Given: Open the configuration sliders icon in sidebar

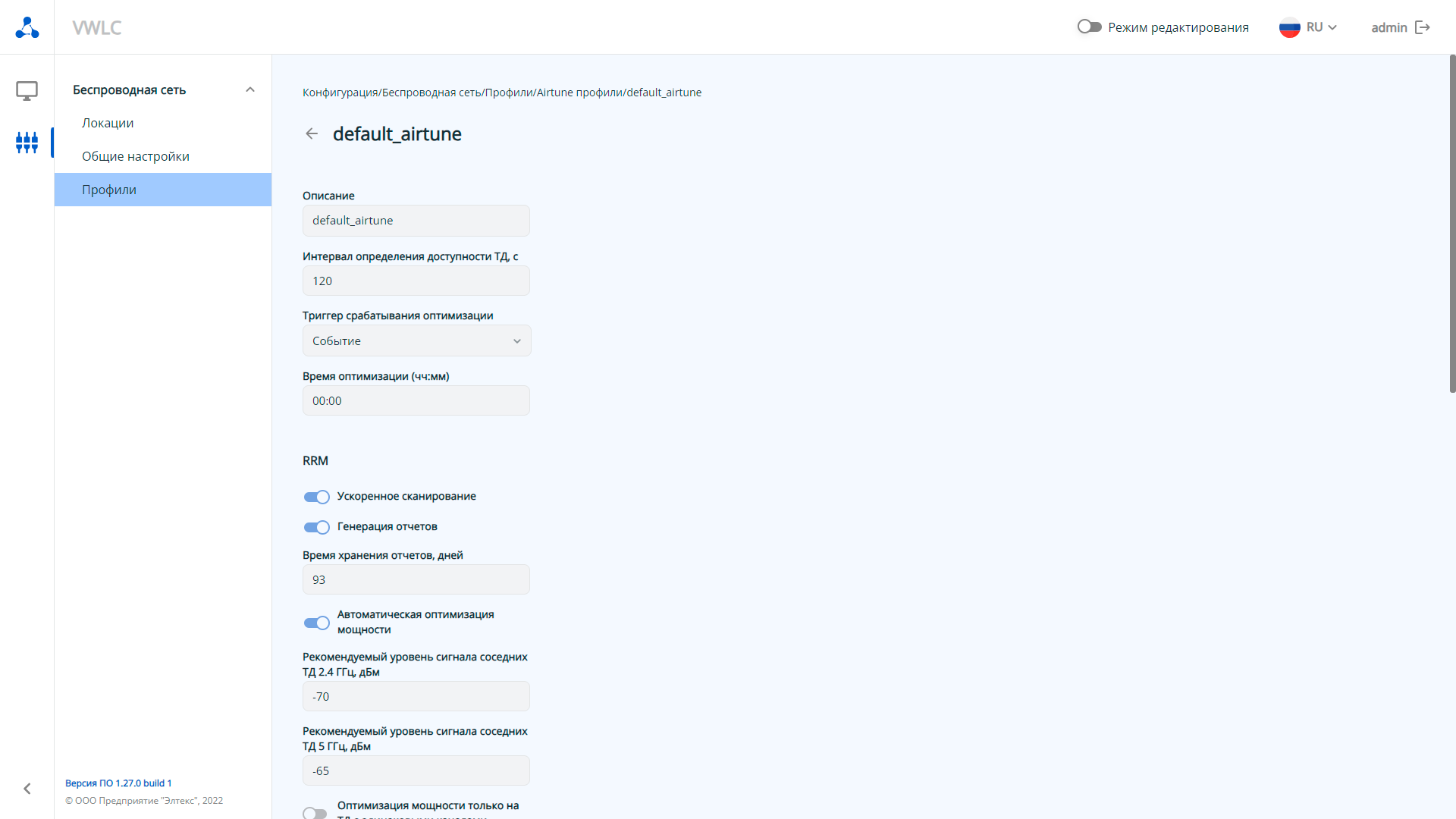Looking at the screenshot, I should [27, 142].
